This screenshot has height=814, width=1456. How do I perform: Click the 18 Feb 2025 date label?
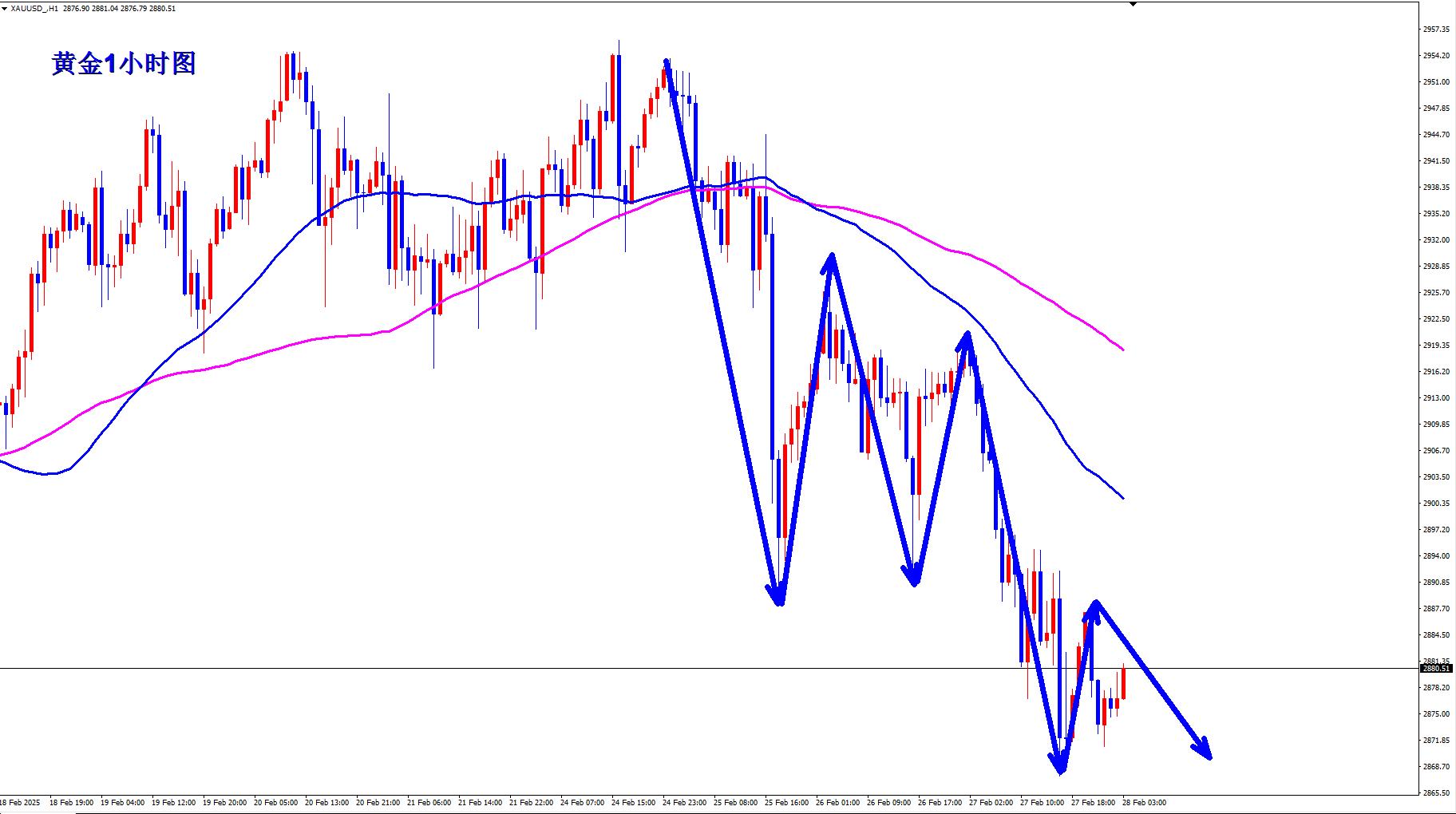(x=20, y=803)
